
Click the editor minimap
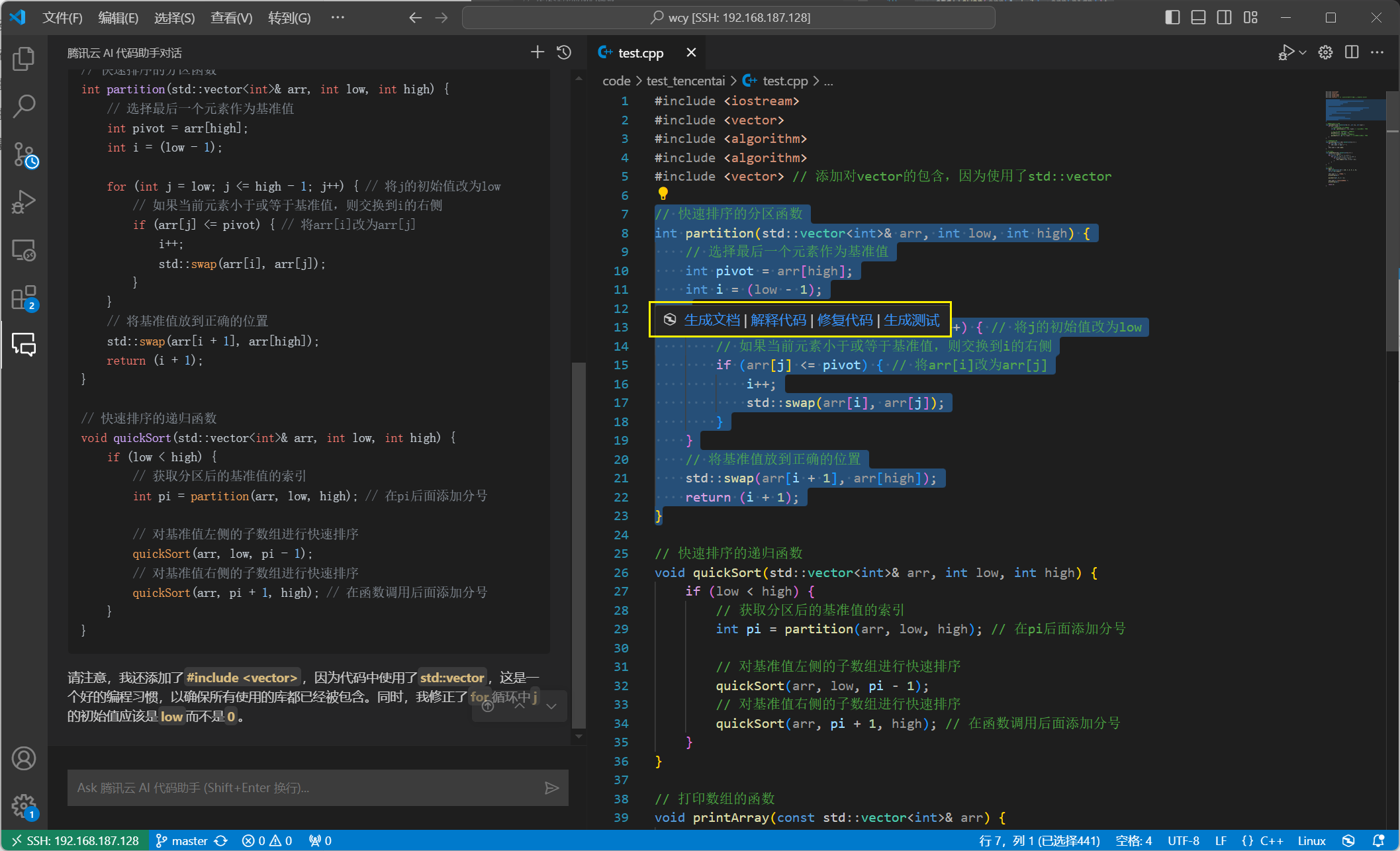pyautogui.click(x=1355, y=138)
